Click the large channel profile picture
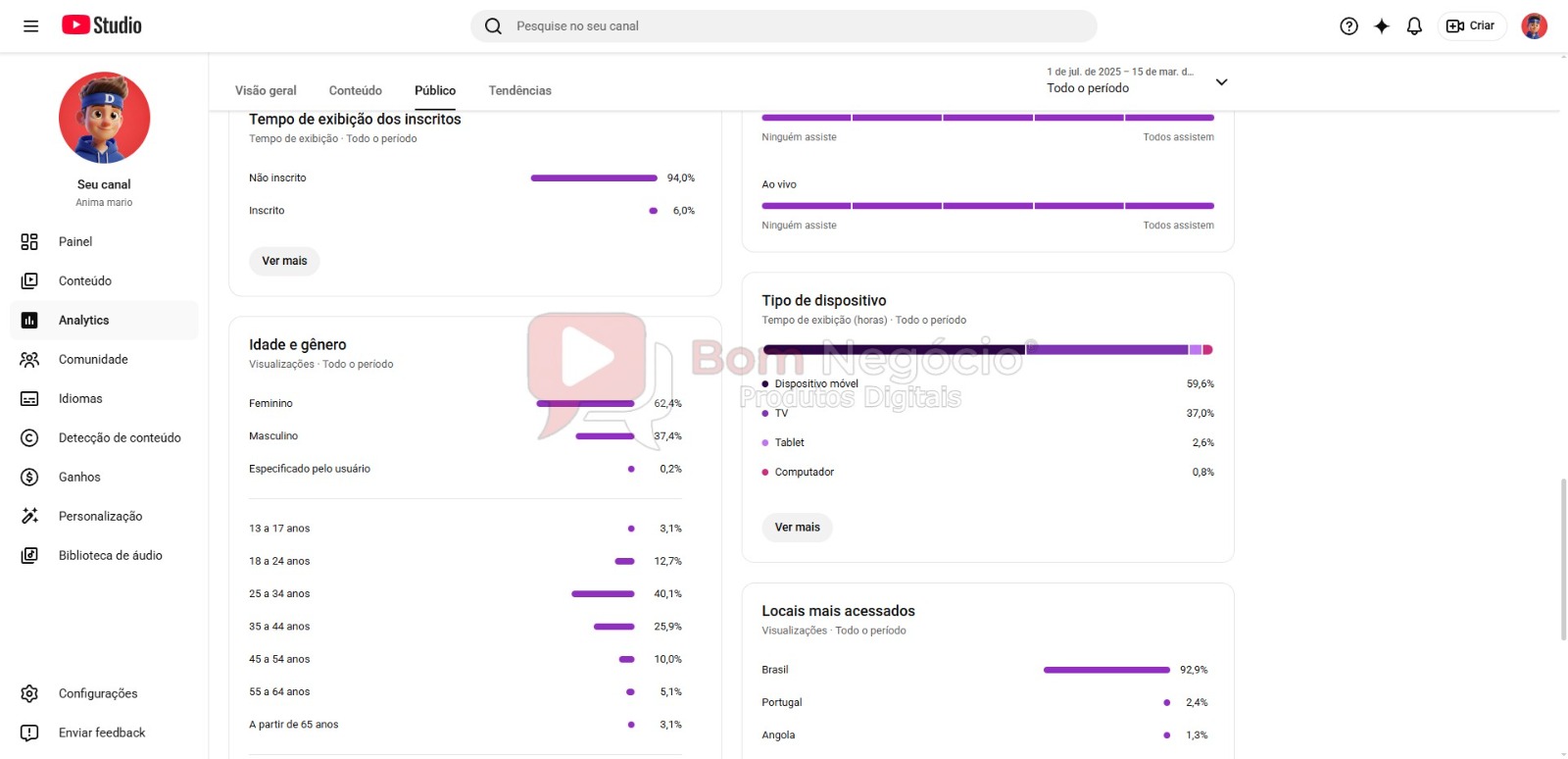This screenshot has height=759, width=1568. [105, 118]
